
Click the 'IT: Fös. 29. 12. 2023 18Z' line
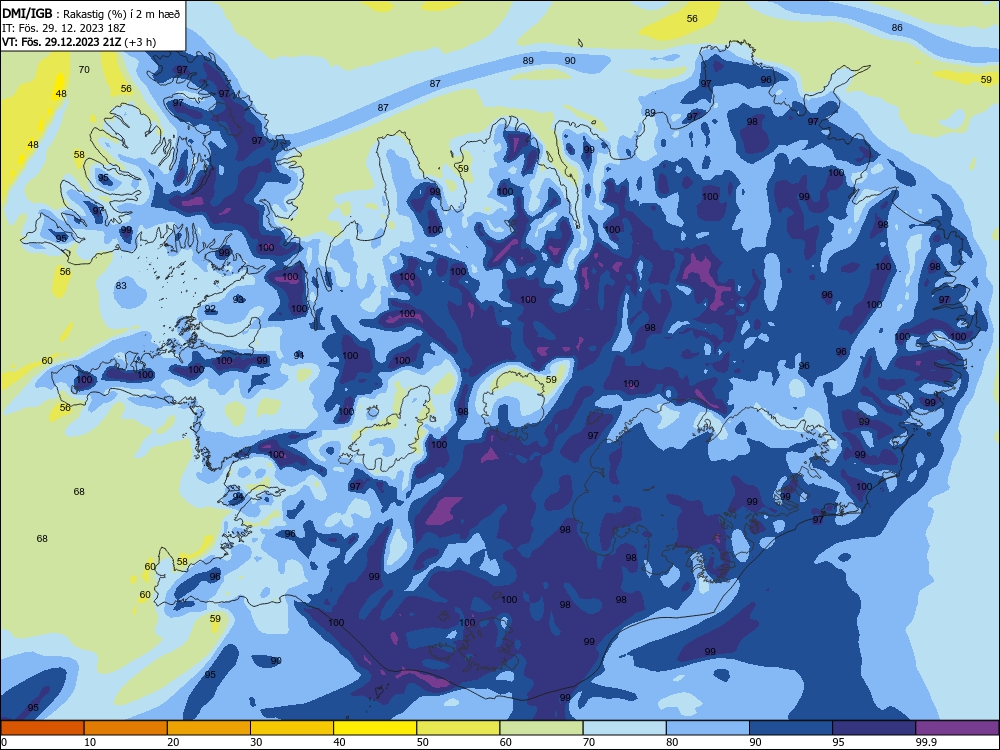[64, 28]
